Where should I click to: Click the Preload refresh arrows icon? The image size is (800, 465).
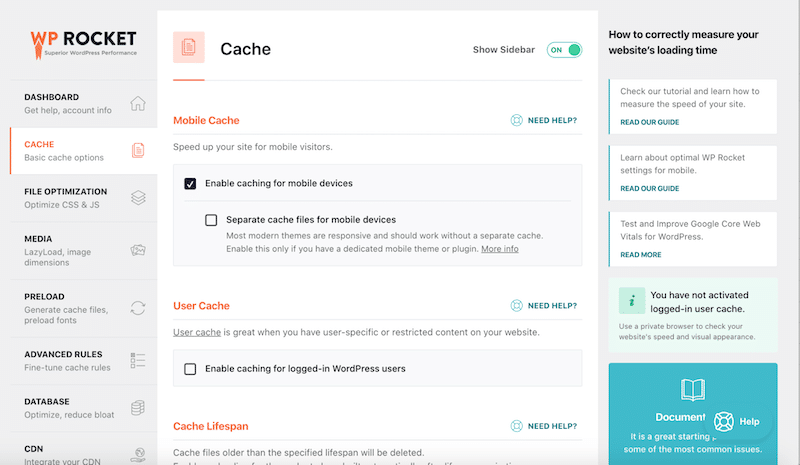[x=138, y=307]
